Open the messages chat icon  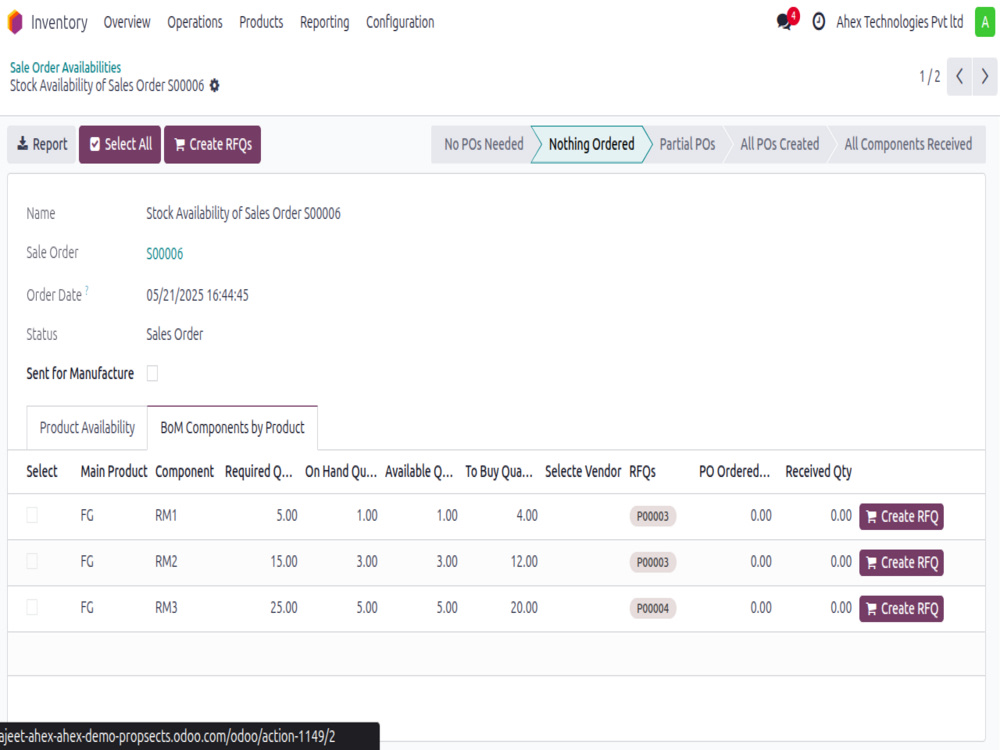pyautogui.click(x=786, y=21)
